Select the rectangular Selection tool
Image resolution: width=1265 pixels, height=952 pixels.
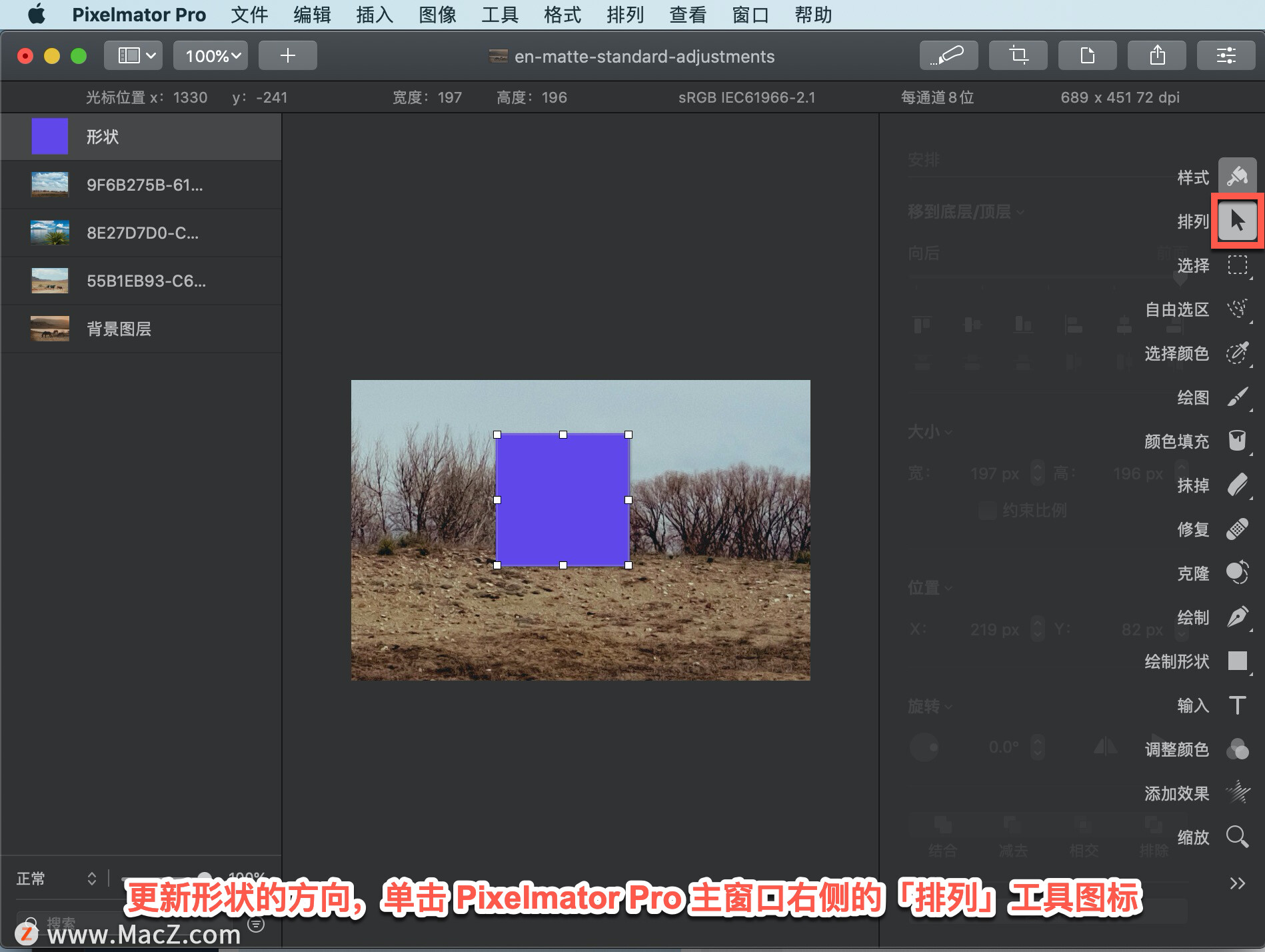click(x=1237, y=265)
